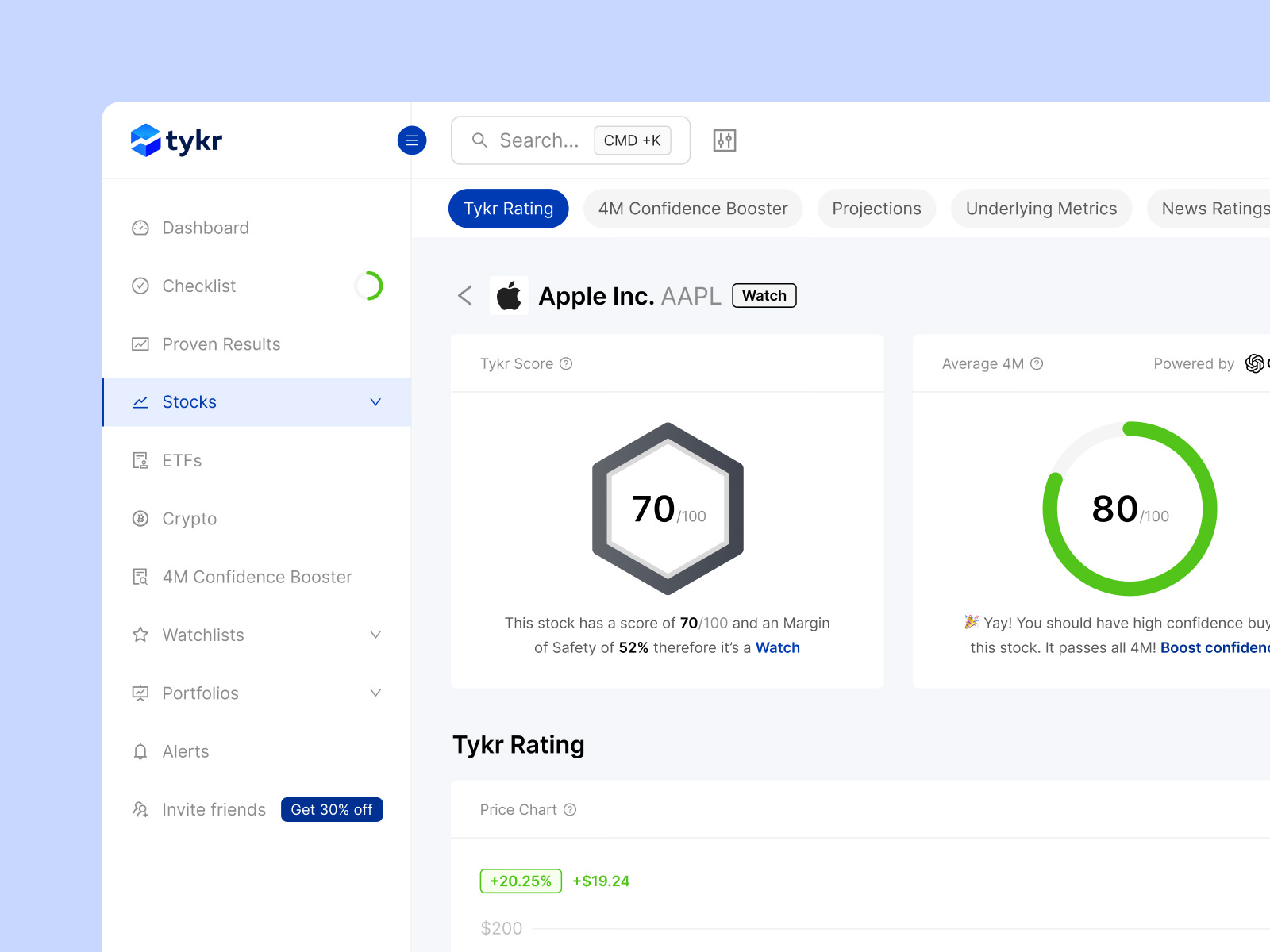Click the Apple company logo

click(509, 296)
